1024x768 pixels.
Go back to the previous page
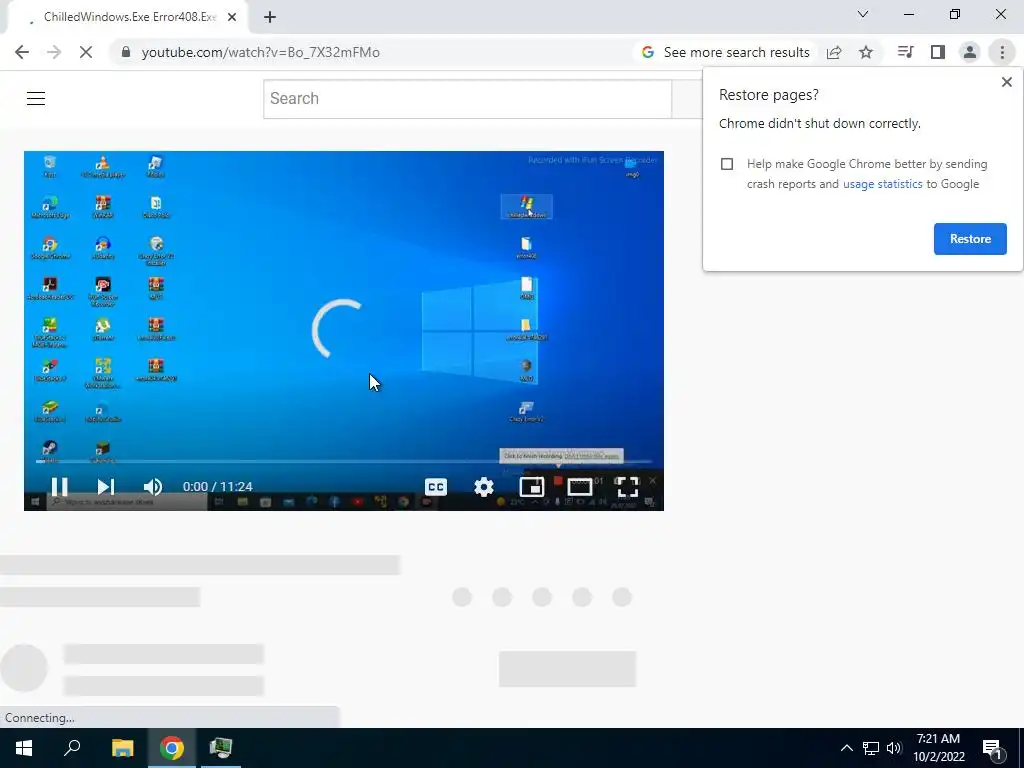click(x=22, y=52)
